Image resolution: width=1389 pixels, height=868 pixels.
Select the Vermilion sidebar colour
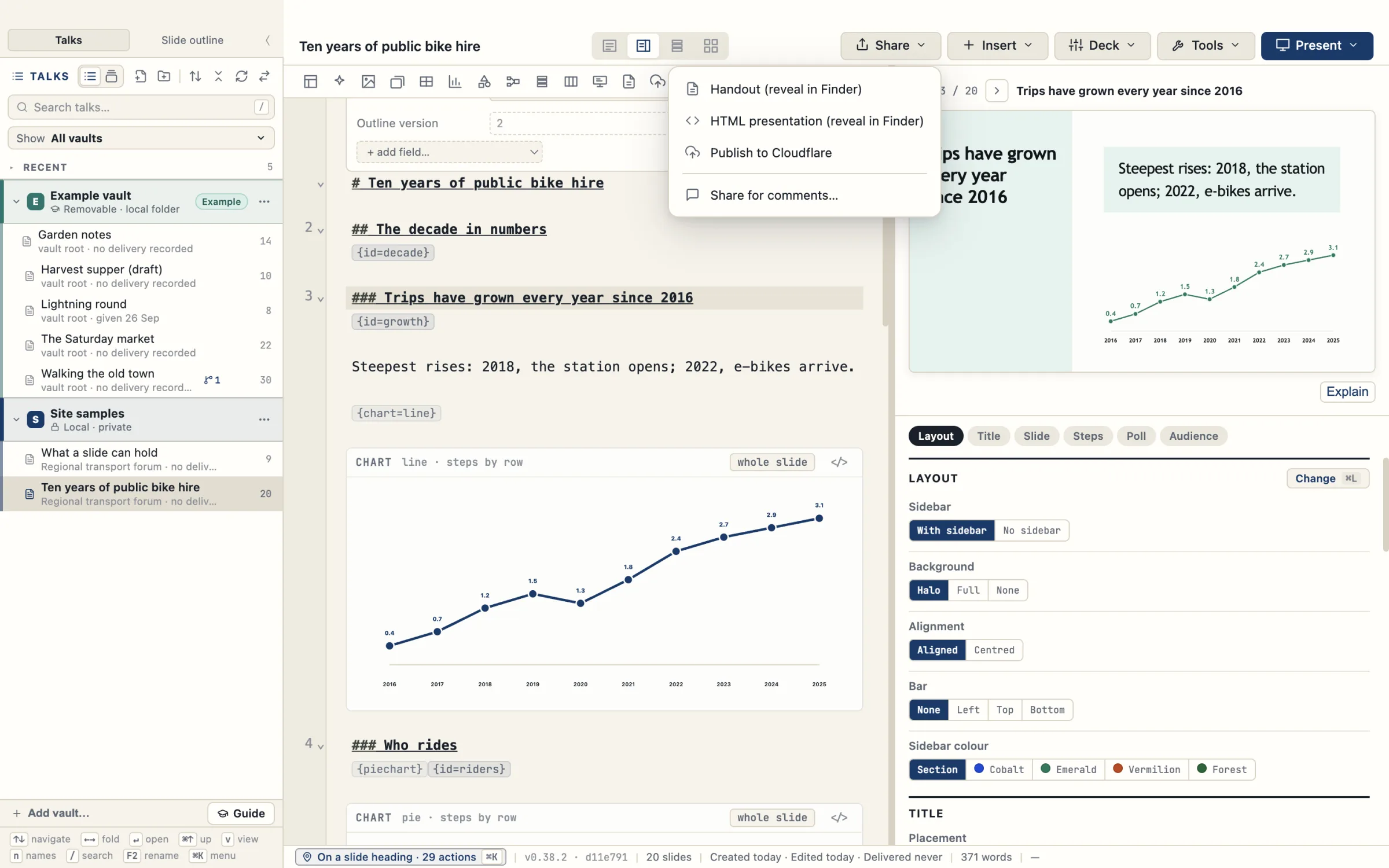pos(1147,769)
